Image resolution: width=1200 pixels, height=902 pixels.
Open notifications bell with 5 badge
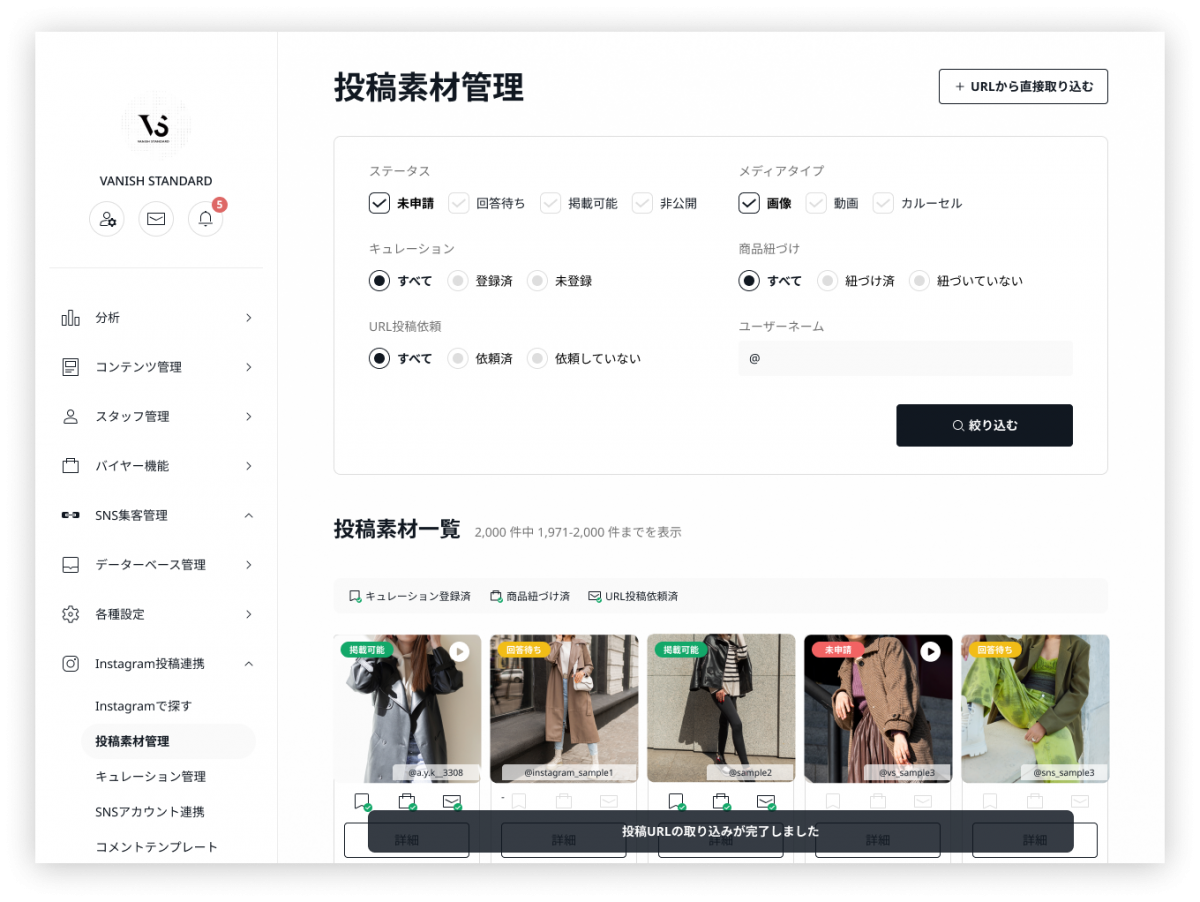[x=206, y=219]
